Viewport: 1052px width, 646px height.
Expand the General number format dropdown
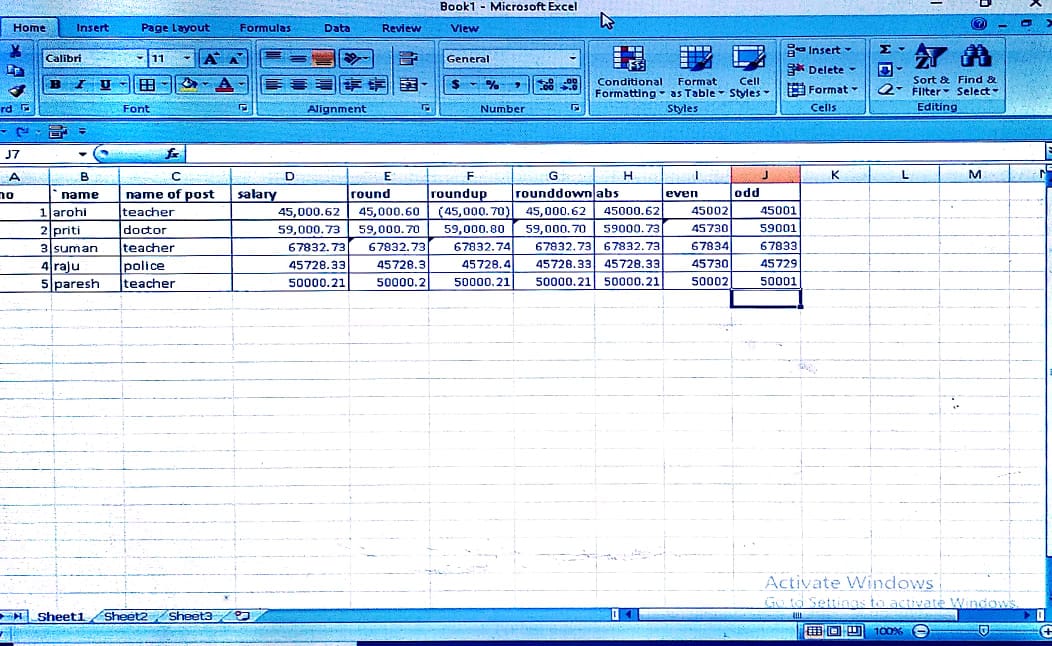(x=573, y=59)
